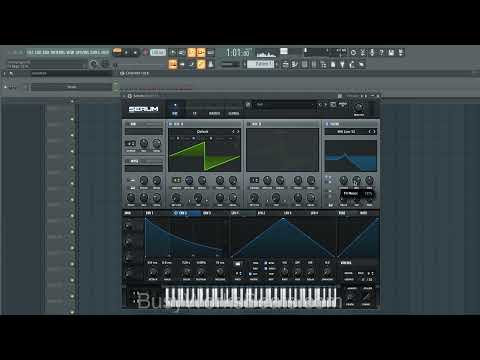This screenshot has width=480, height=360.
Task: Select the LFO 1 tab
Action: 235,213
